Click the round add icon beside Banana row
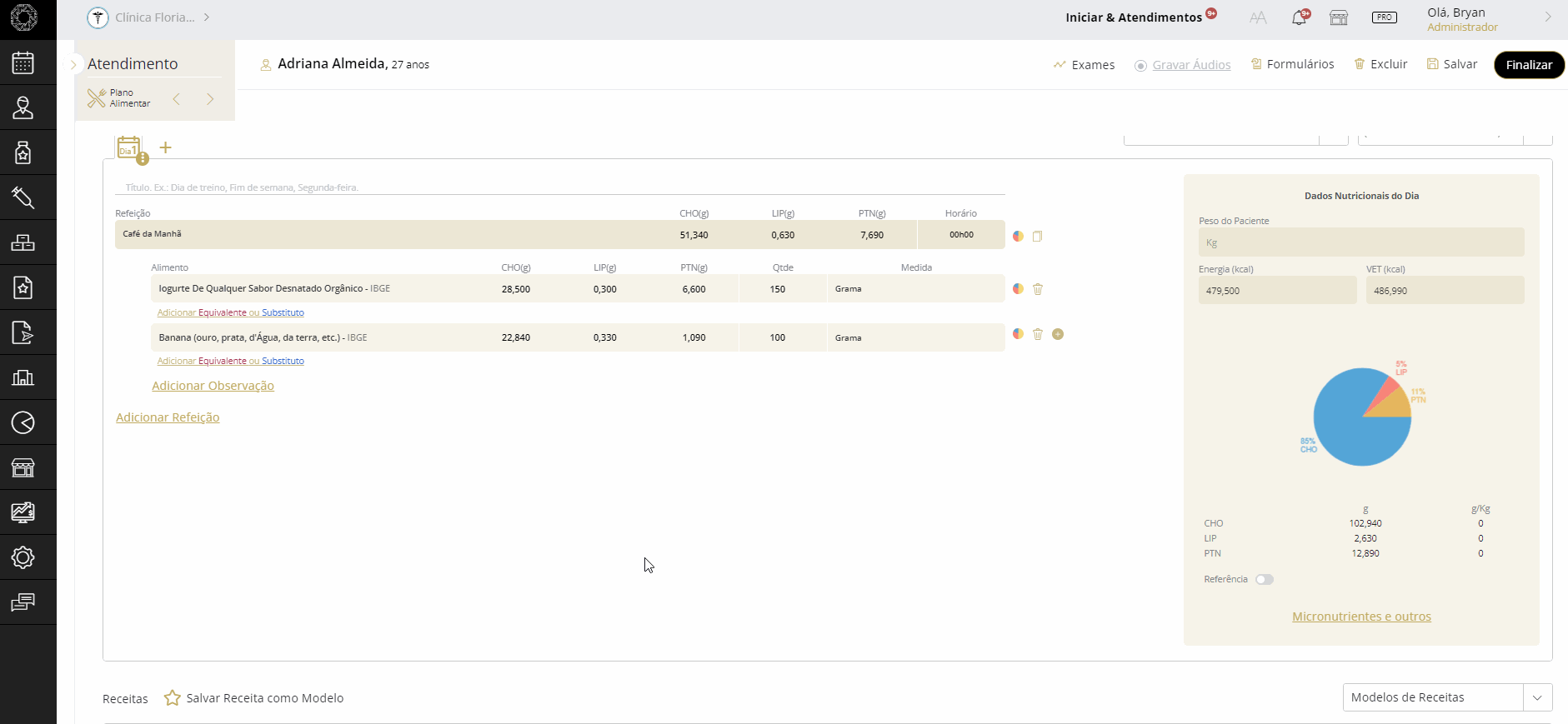 click(1058, 334)
